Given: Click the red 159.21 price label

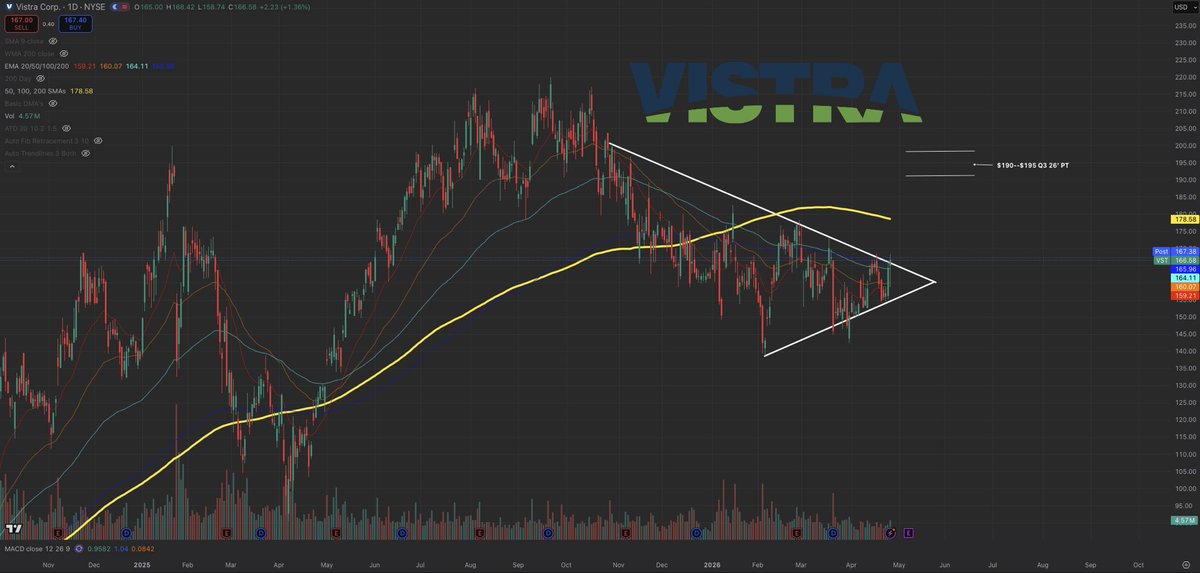Looking at the screenshot, I should [x=1185, y=296].
